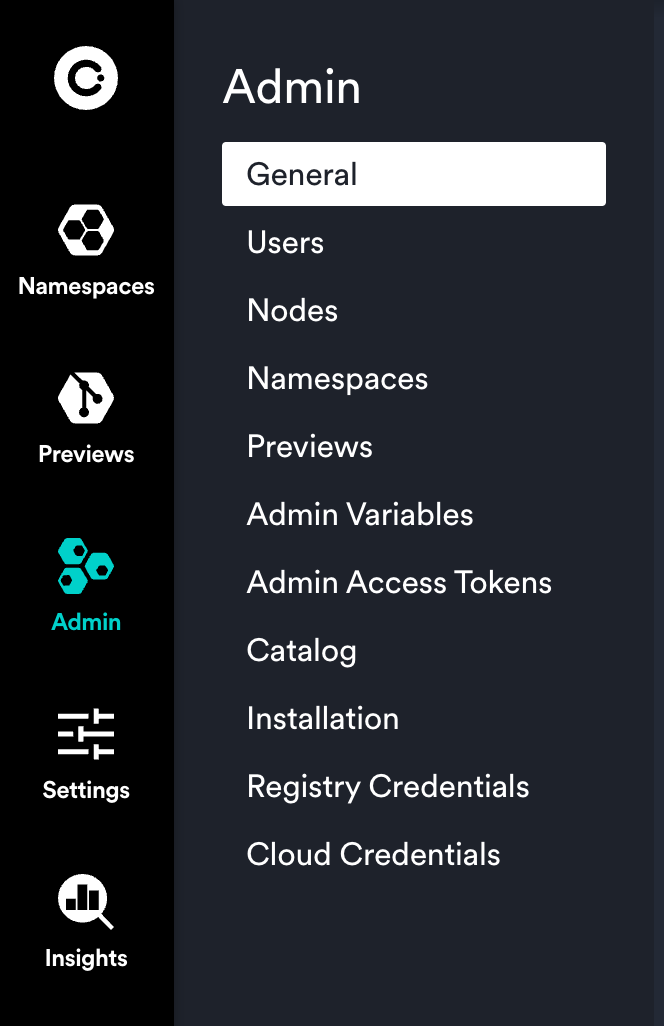Screen dimensions: 664x1026
Task: Navigate to the Nodes section
Action: 292,310
